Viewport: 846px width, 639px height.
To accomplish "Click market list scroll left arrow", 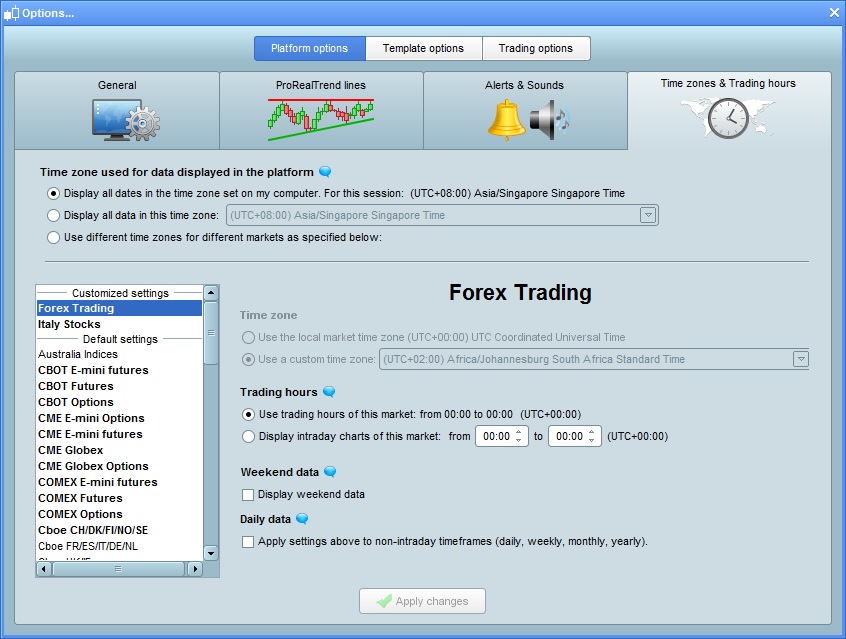I will (44, 569).
